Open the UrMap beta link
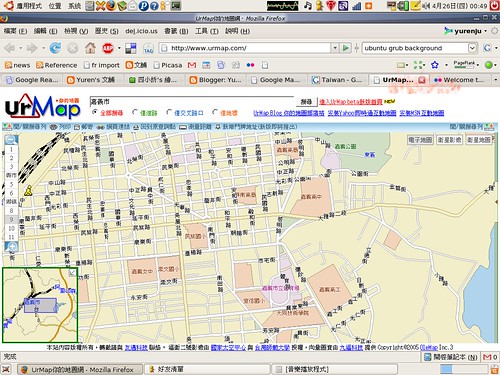 click(351, 102)
